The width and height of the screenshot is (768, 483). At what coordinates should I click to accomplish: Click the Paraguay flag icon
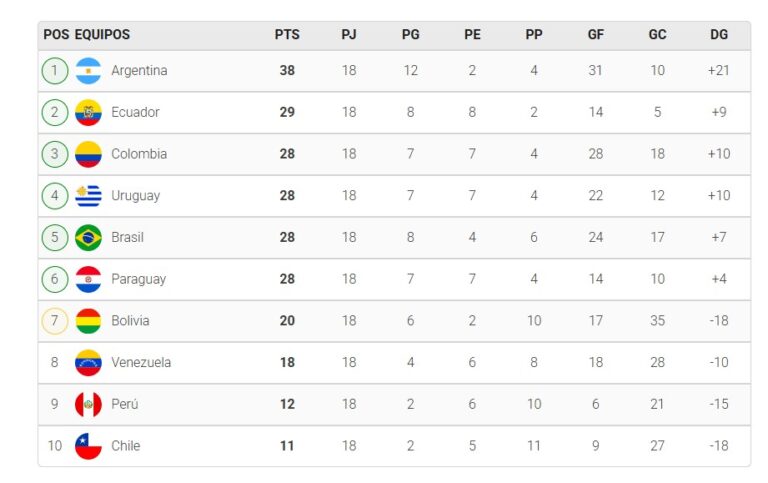[x=88, y=279]
